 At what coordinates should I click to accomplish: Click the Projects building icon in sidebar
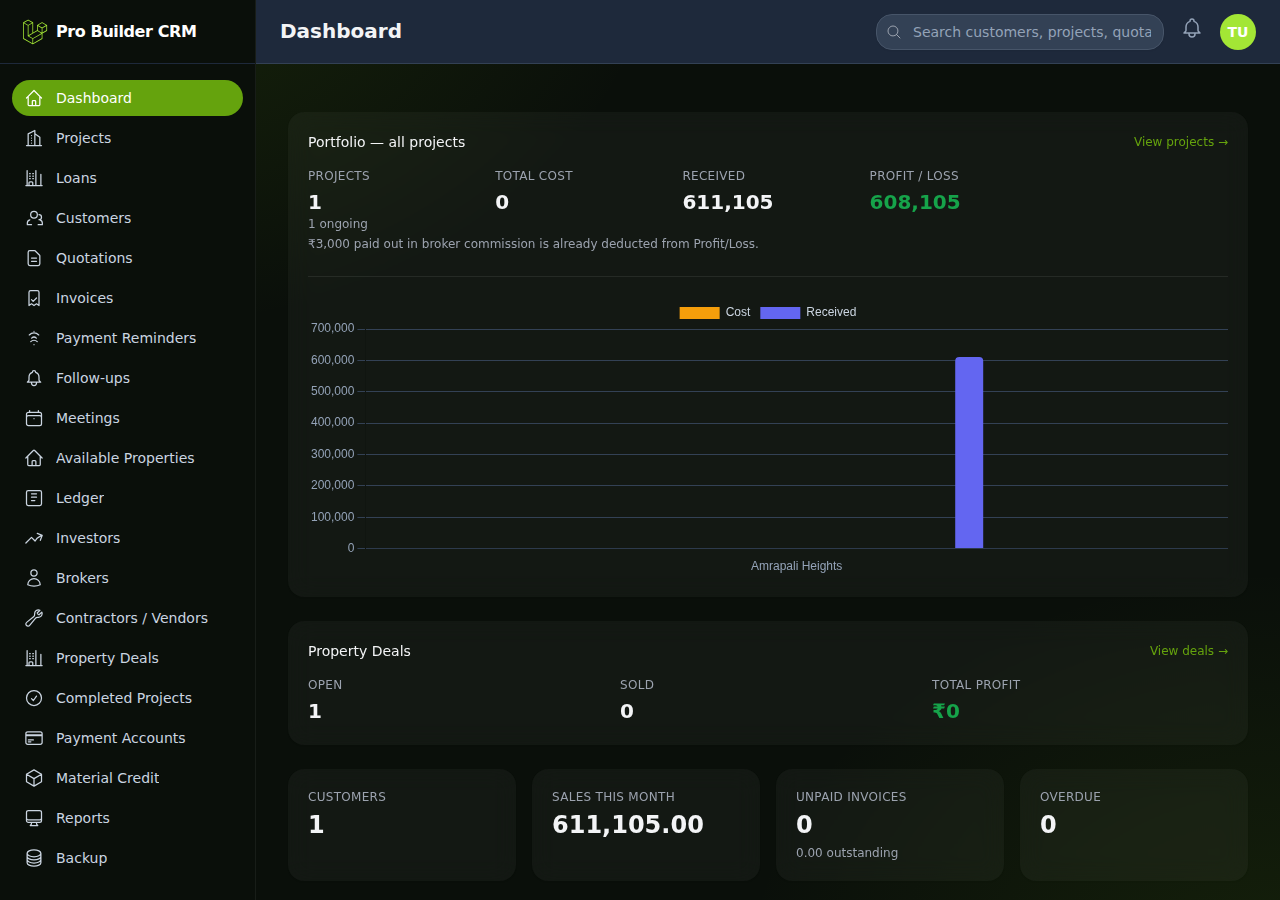click(34, 138)
